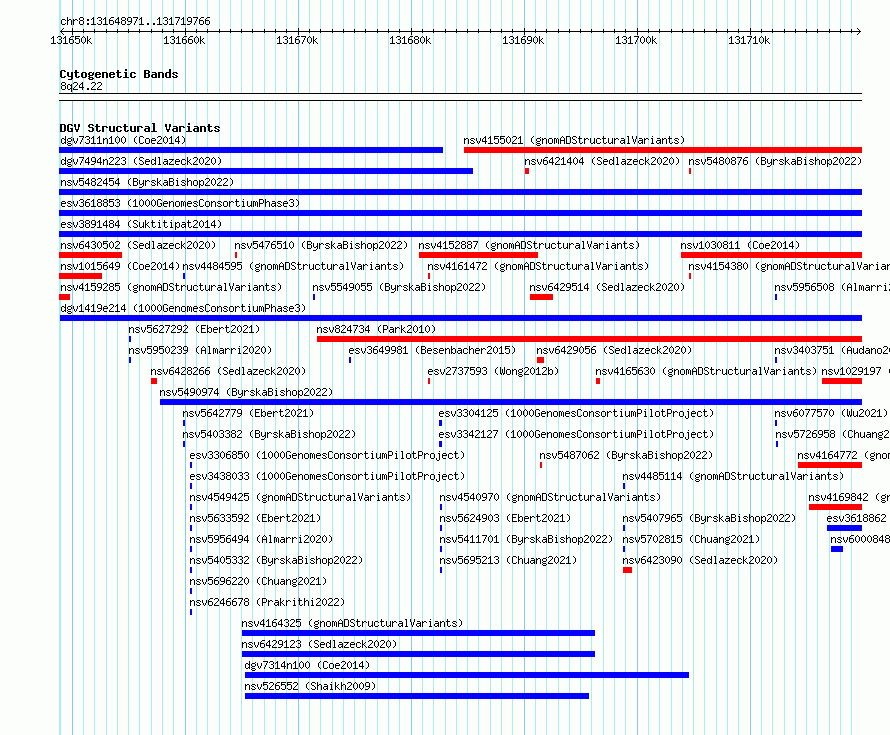Select nsv6429056 (Sedlazeck2020) label
Image resolution: width=890 pixels, height=735 pixels.
coord(614,350)
